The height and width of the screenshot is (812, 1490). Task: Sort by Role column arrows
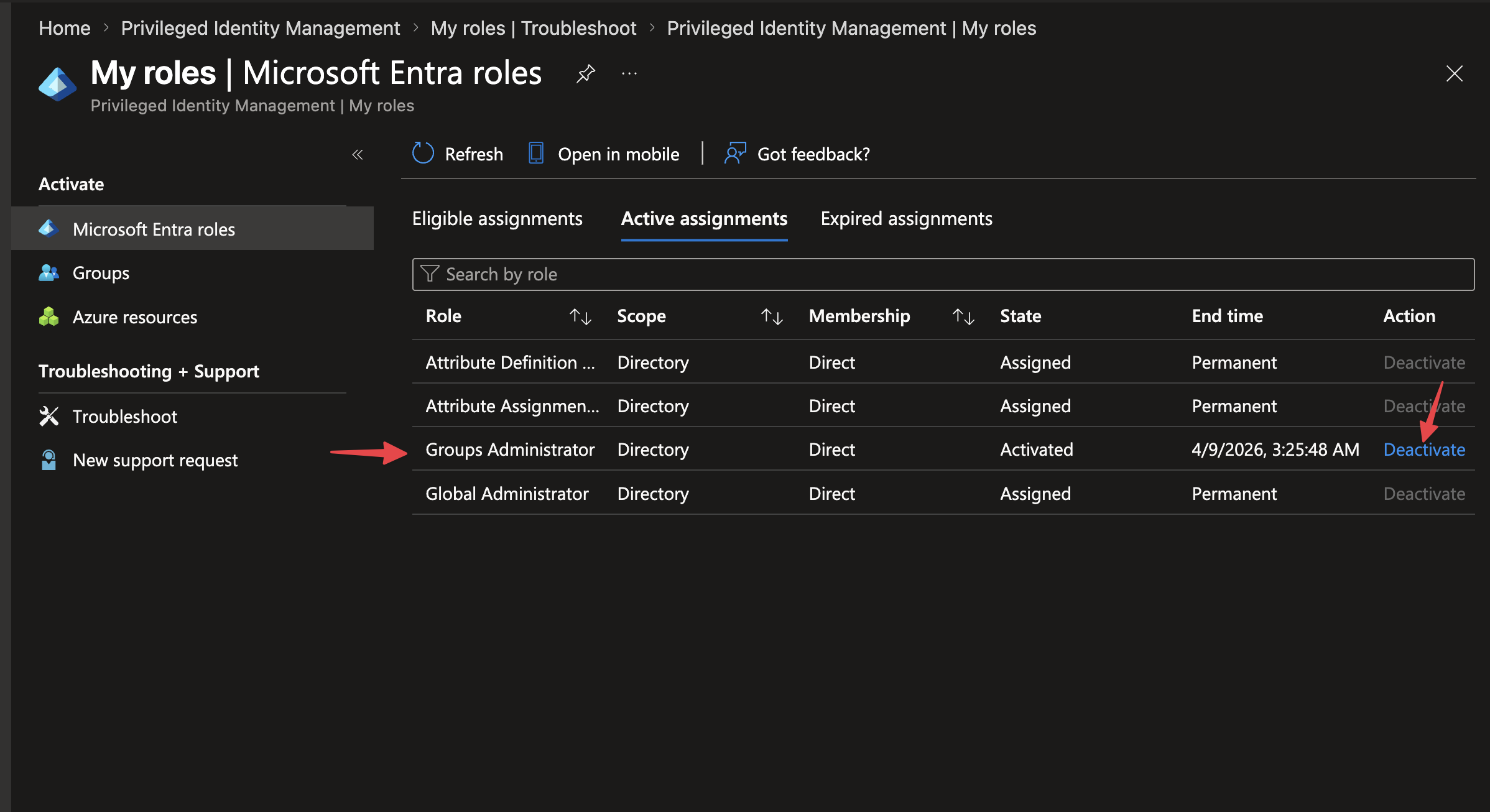point(580,316)
